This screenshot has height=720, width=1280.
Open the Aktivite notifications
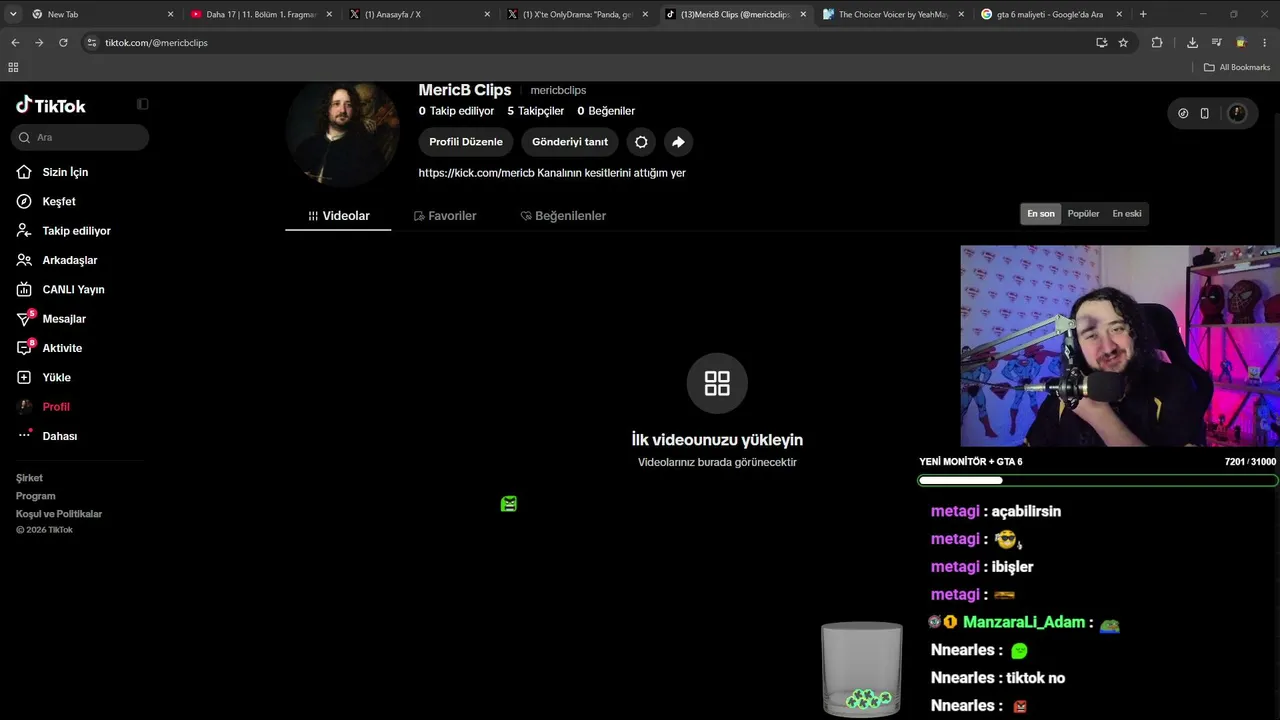[x=49, y=348]
